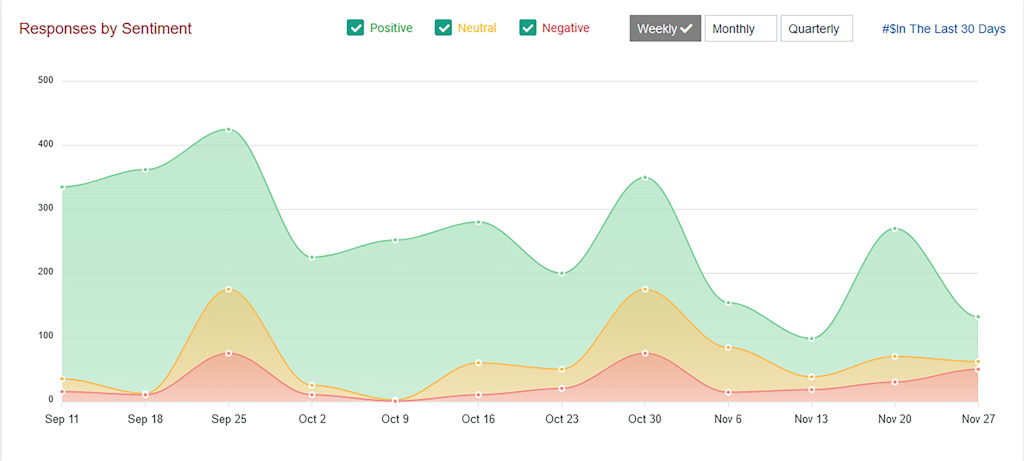Click the Positive data point at Sep 25

pyautogui.click(x=229, y=129)
